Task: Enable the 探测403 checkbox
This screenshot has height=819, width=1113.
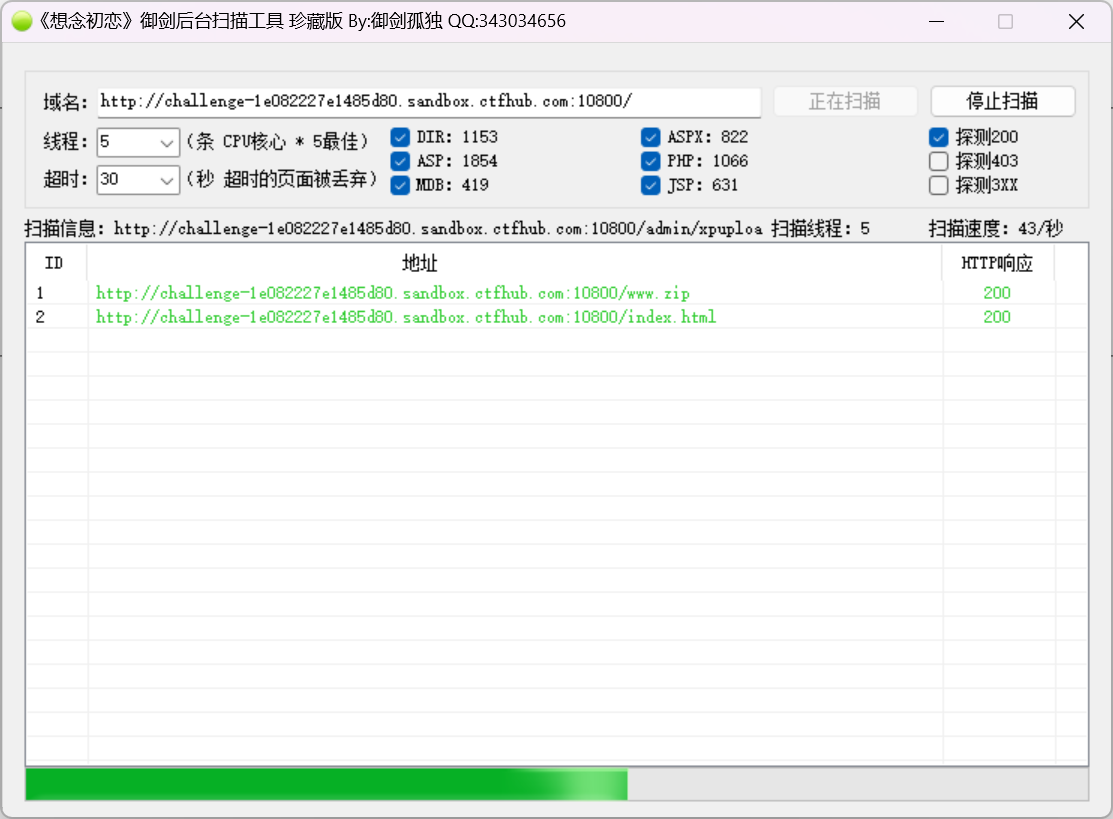Action: tap(938, 161)
